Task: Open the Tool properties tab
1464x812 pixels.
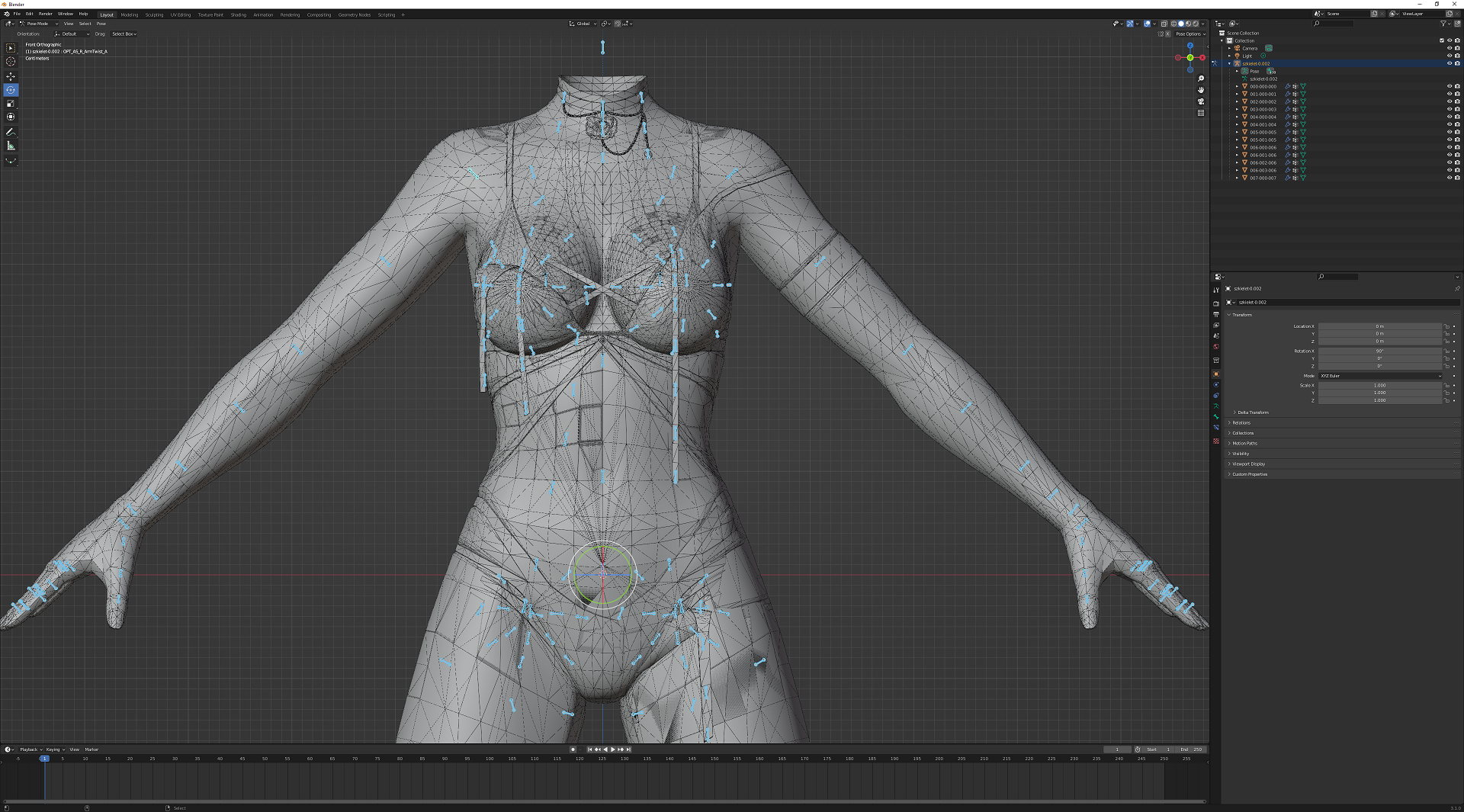Action: pos(1216,290)
